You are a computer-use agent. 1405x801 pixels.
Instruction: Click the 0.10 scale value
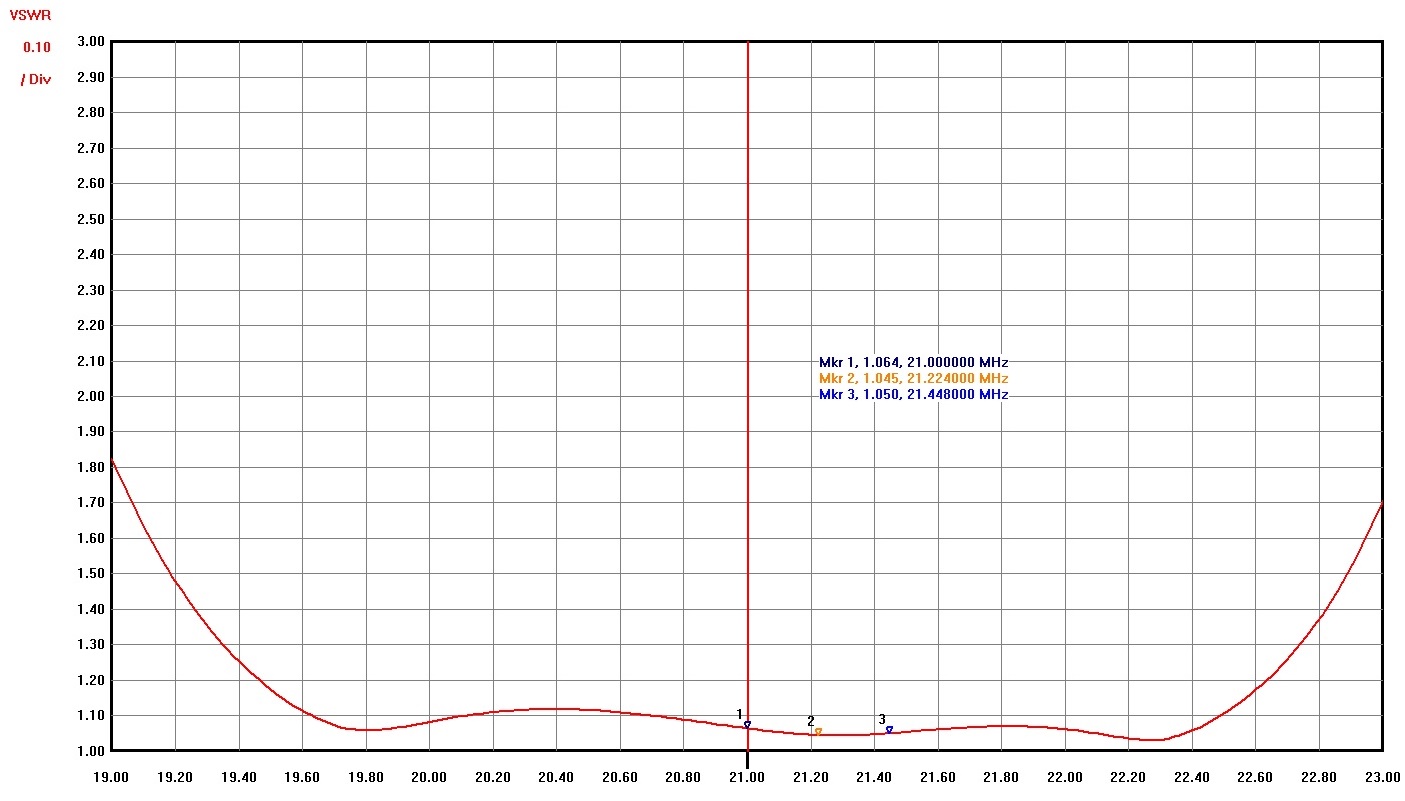click(x=36, y=47)
